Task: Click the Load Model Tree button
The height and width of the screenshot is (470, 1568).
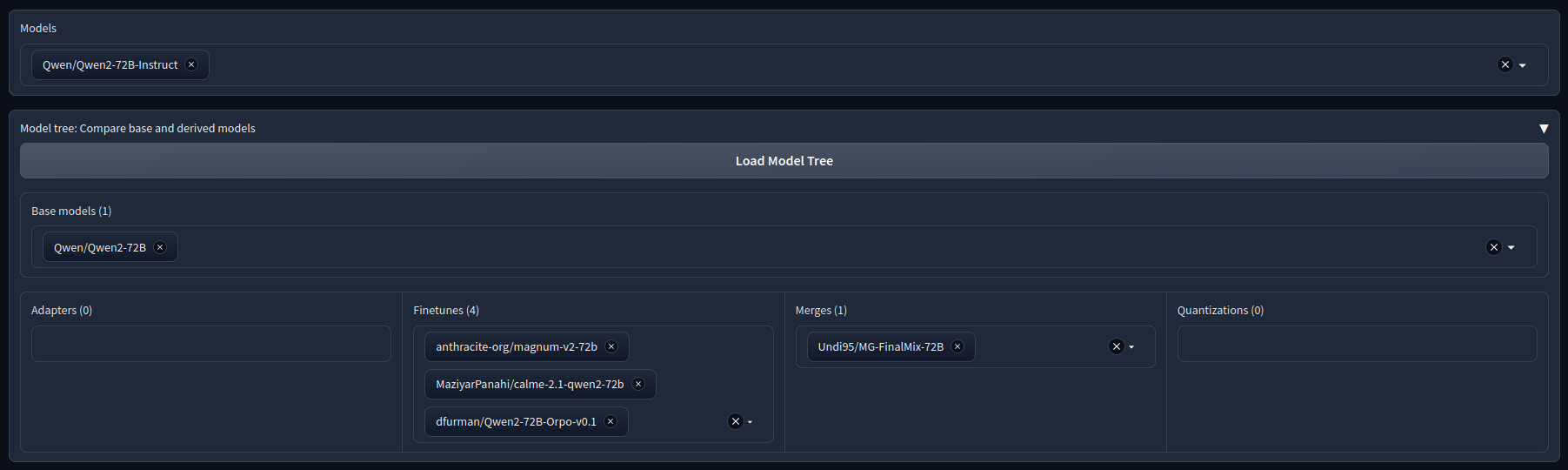Action: tap(784, 161)
